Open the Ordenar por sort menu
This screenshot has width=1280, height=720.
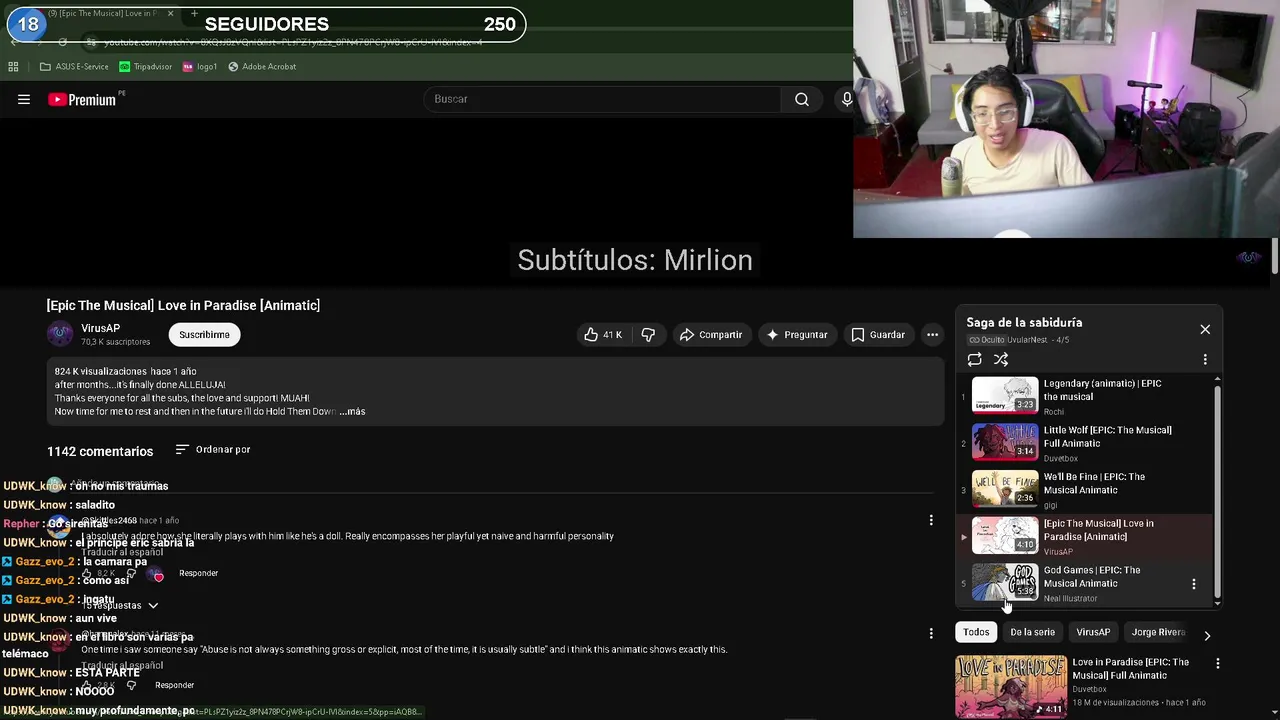coord(213,450)
